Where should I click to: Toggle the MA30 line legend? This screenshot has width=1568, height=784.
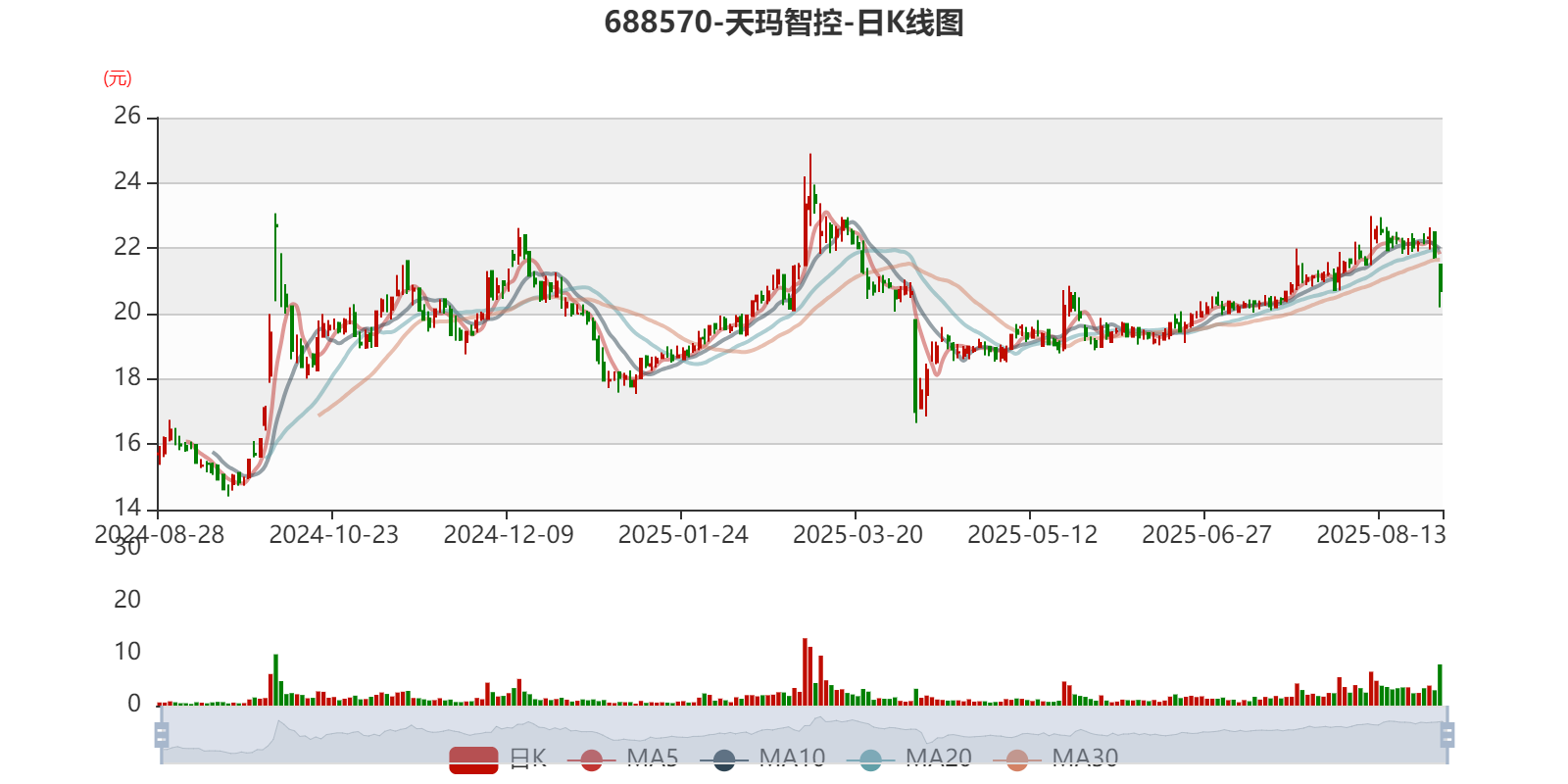pyautogui.click(x=1055, y=759)
